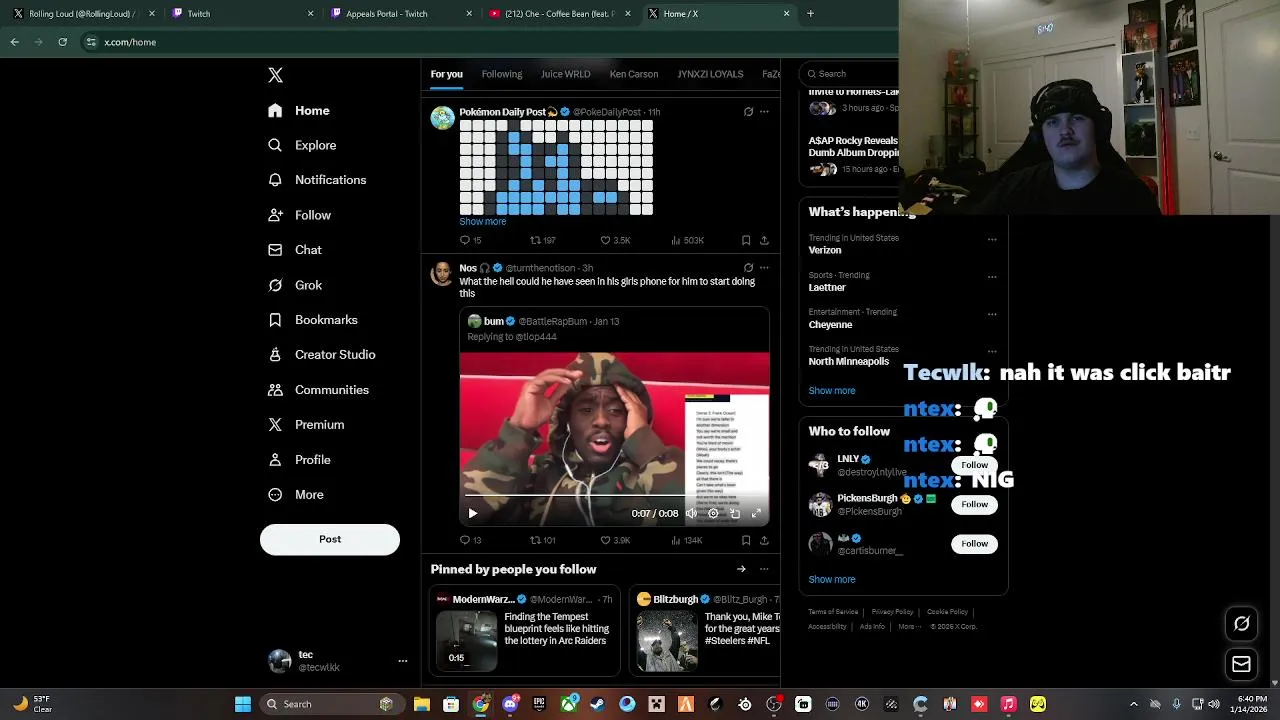Reply to the Pokémon Daily Post tweet
The width and height of the screenshot is (1280, 720).
click(470, 240)
